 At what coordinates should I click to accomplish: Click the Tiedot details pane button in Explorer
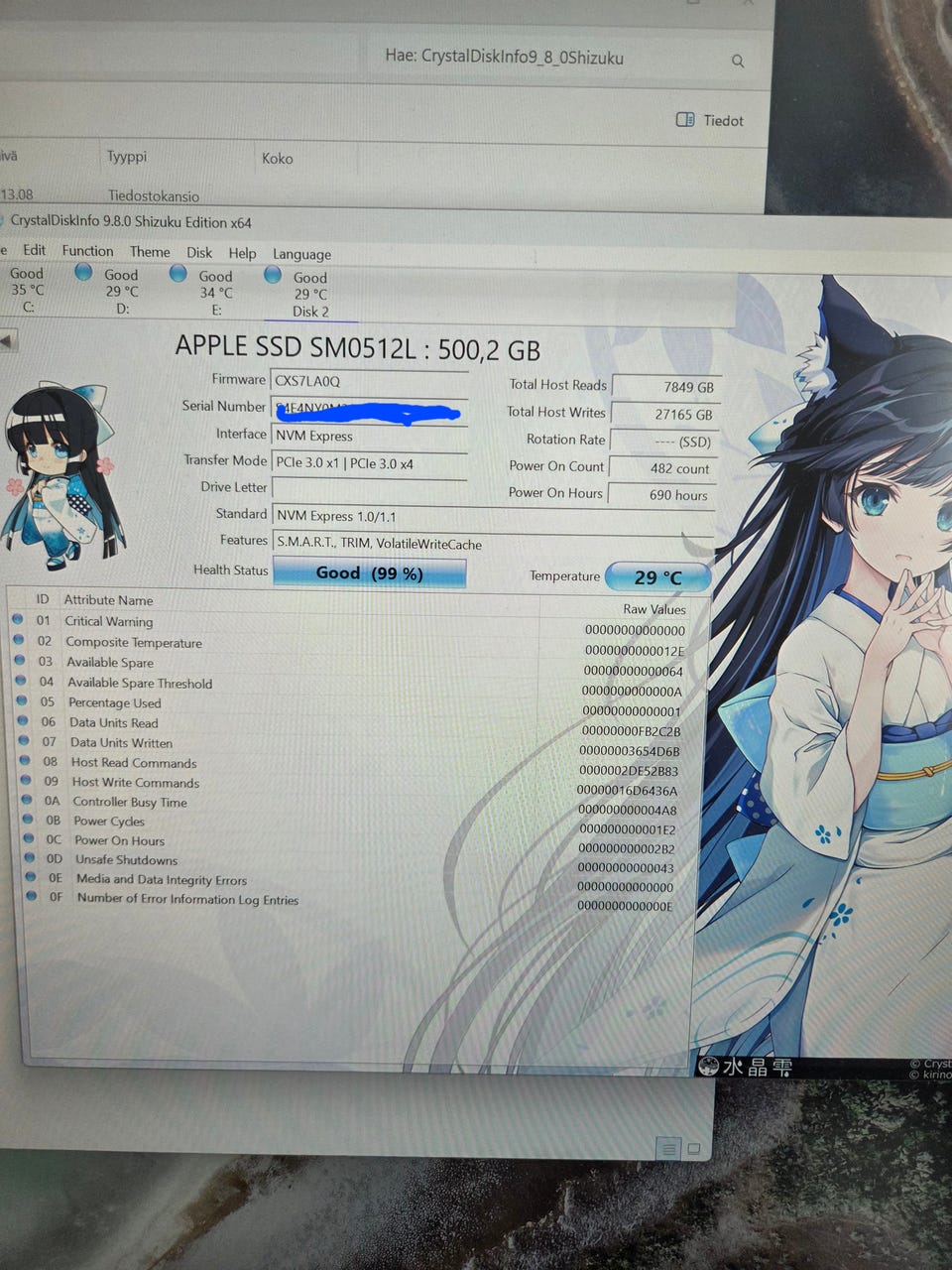(710, 120)
